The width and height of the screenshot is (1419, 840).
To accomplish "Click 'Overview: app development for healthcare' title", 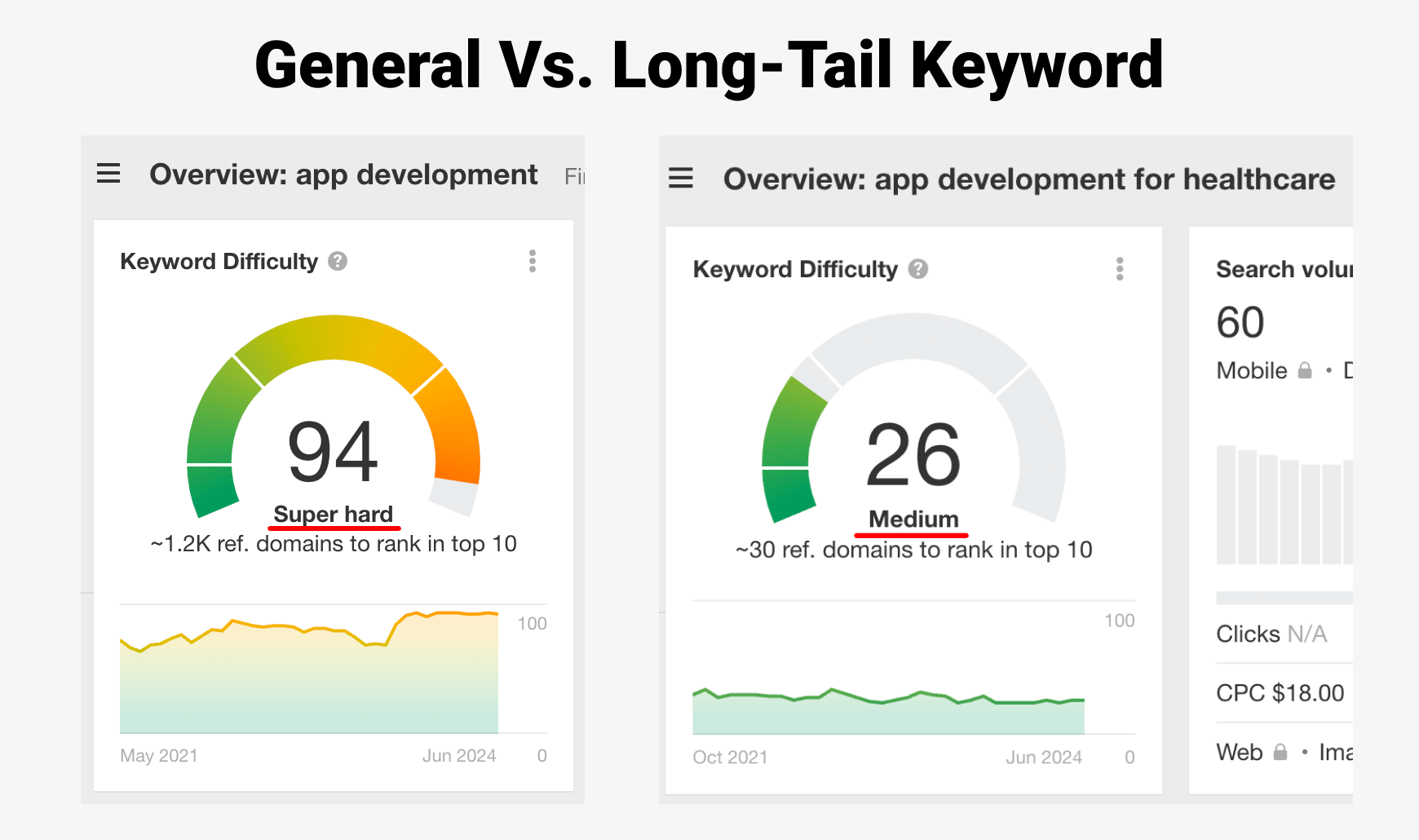I will (x=1029, y=179).
